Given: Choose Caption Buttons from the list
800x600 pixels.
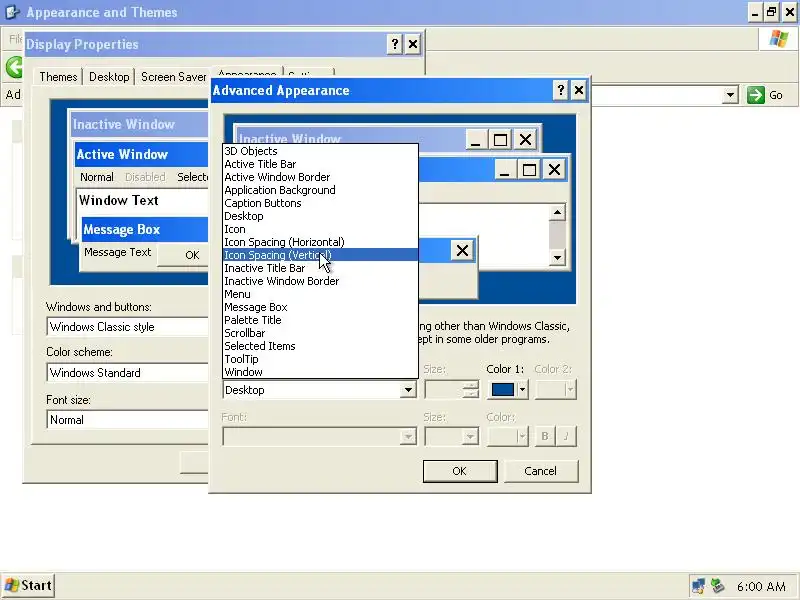Looking at the screenshot, I should click(320, 203).
